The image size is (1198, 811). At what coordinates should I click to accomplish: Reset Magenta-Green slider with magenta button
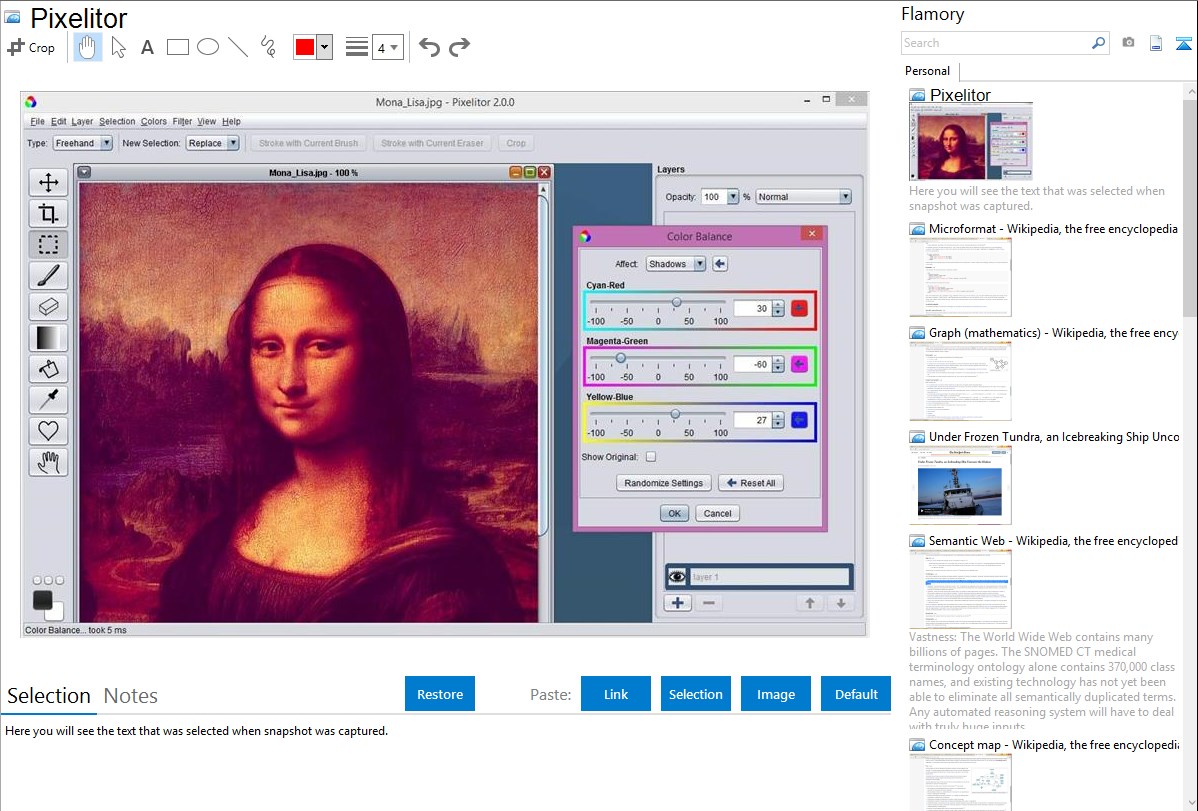(x=799, y=365)
